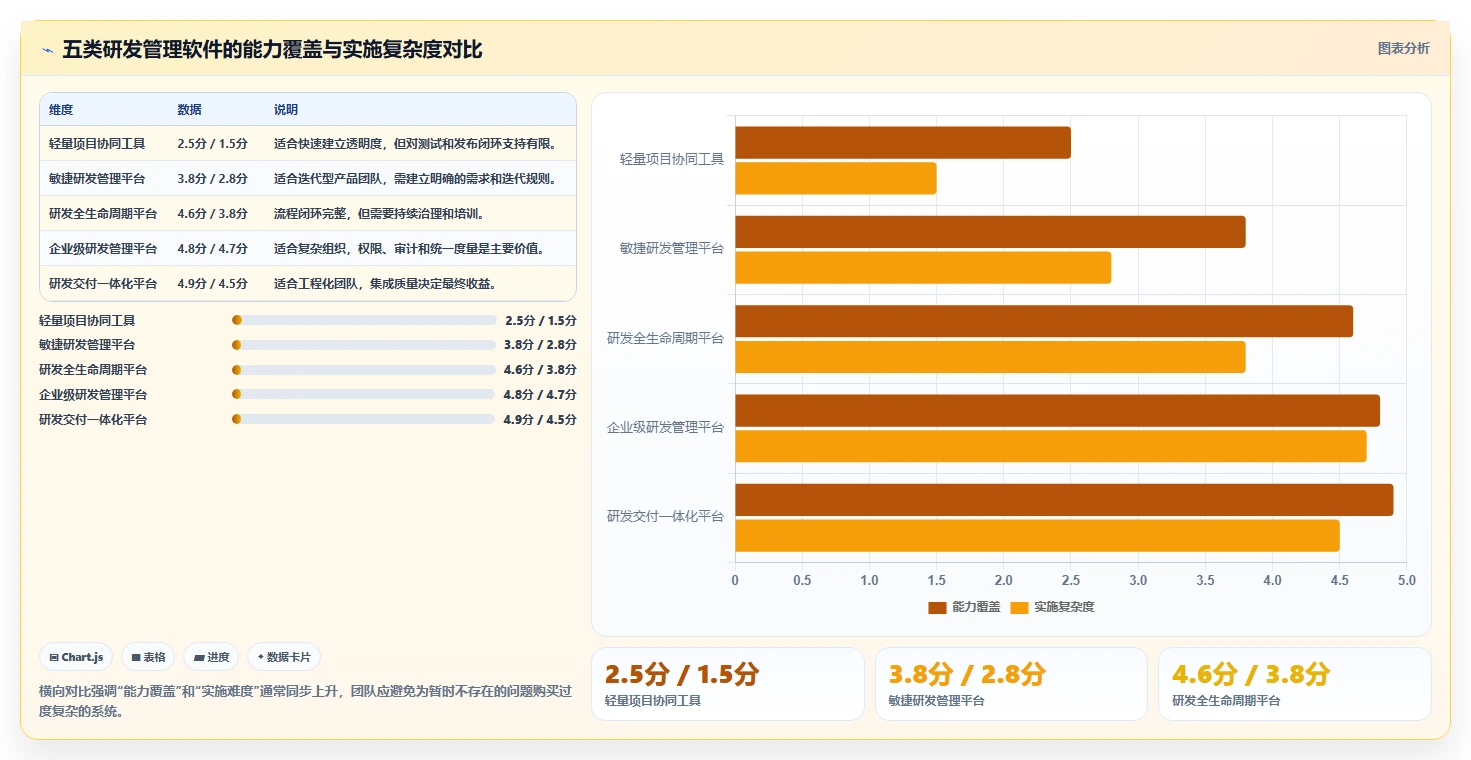Click the chart y-axis label 企业级研发管理平台
1471x760 pixels.
[666, 428]
